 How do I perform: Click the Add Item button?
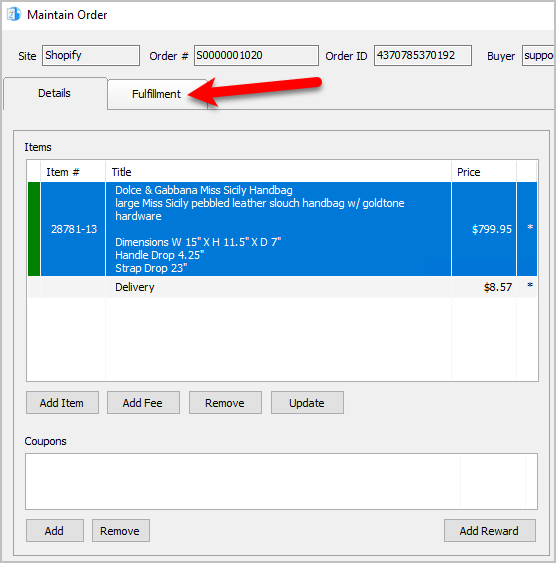[x=62, y=403]
